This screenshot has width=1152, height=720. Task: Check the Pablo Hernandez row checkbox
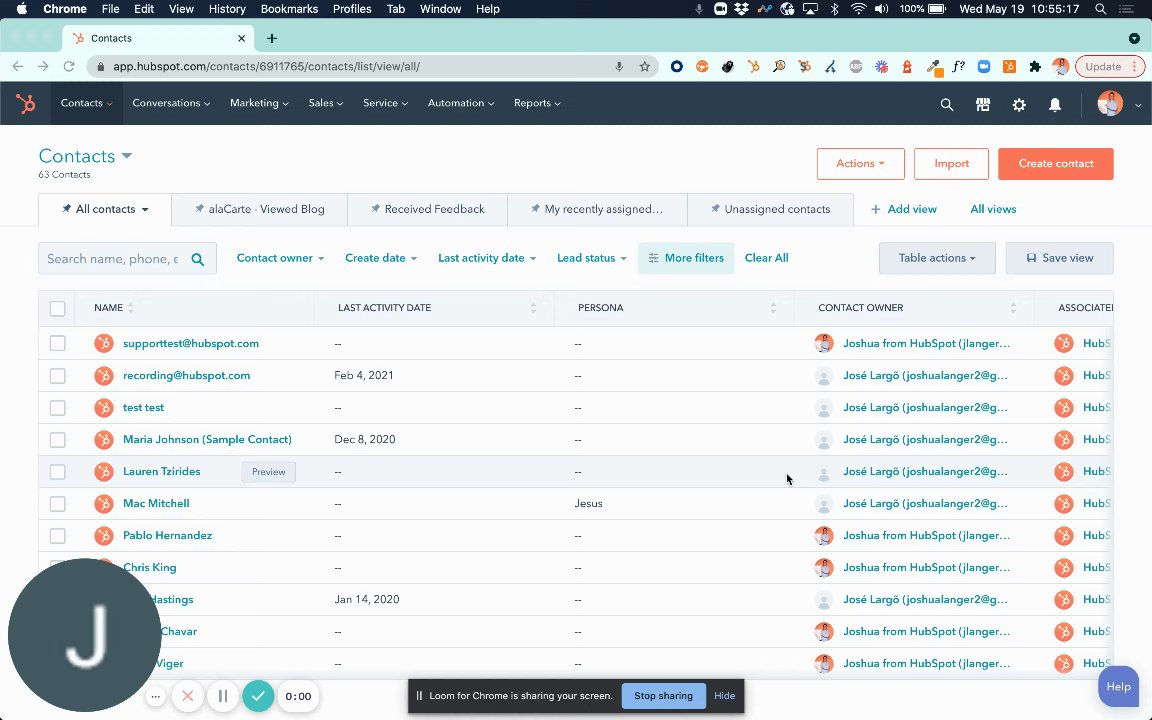coord(57,536)
